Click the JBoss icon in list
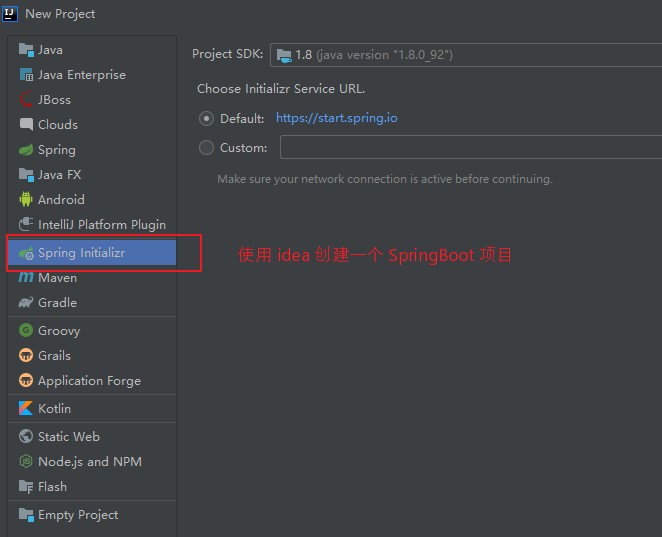This screenshot has height=537, width=662. click(26, 100)
